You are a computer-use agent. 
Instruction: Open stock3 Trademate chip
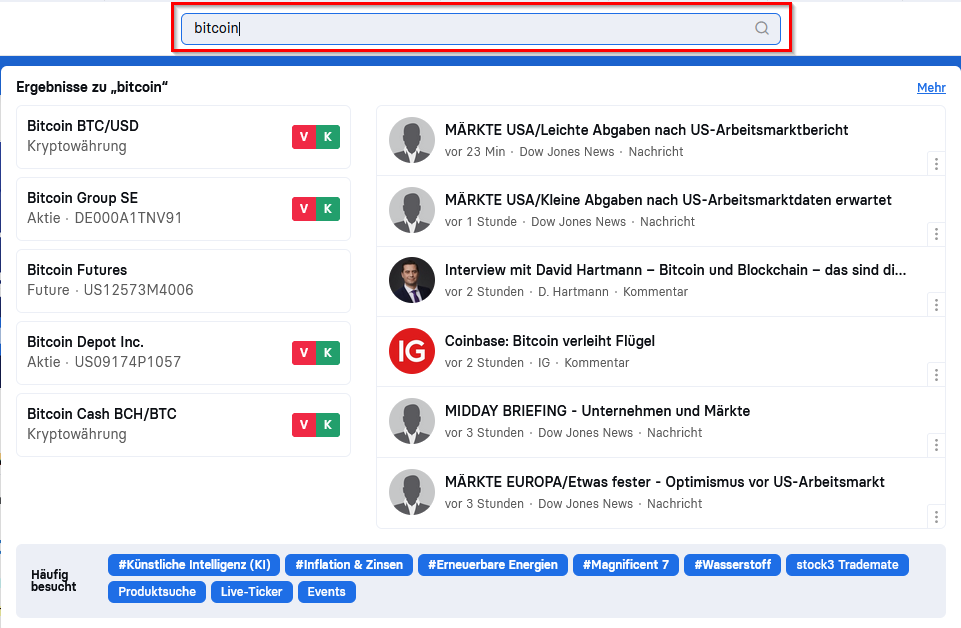(x=848, y=565)
